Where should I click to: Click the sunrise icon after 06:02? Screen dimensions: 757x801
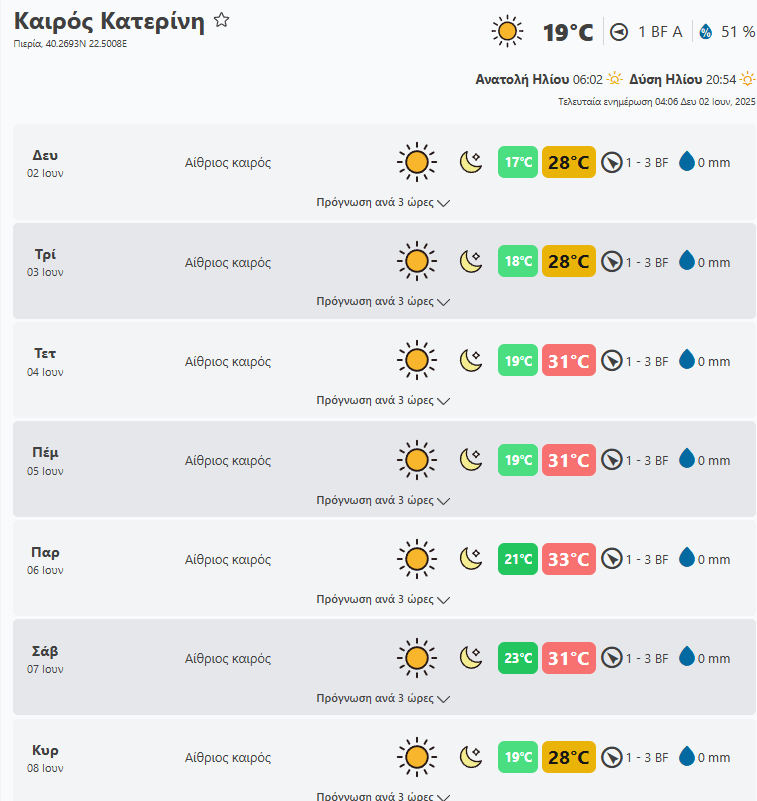tap(614, 79)
